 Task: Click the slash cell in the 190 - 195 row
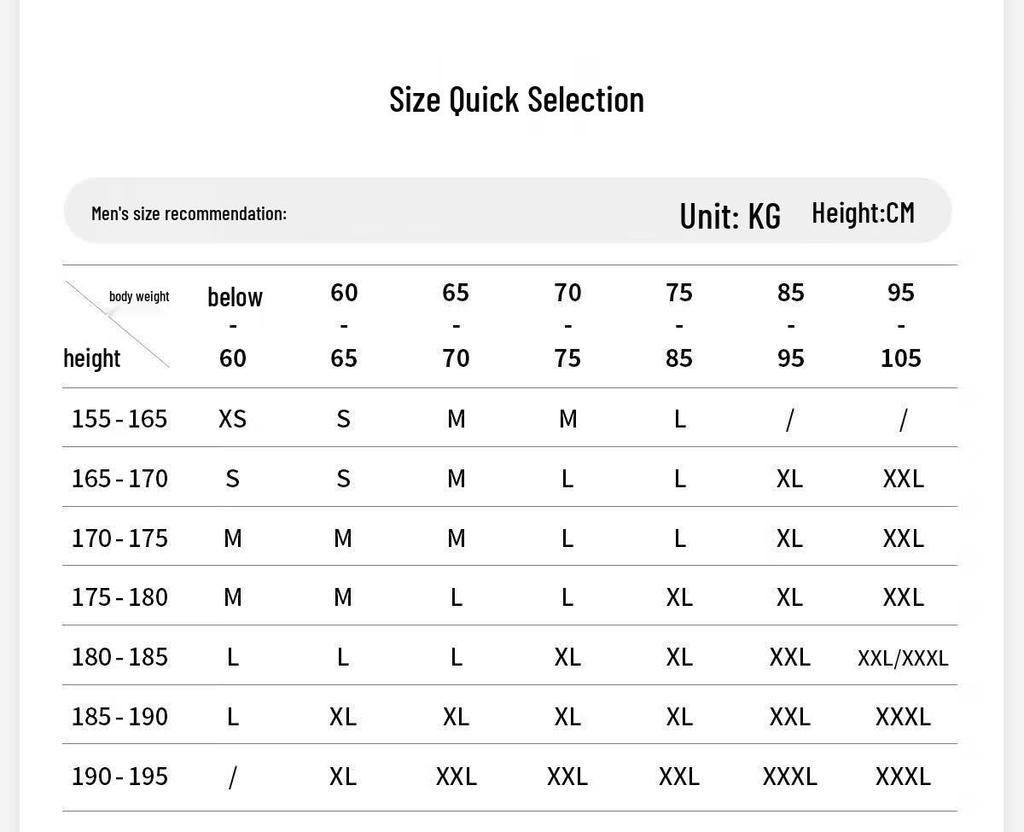(232, 777)
